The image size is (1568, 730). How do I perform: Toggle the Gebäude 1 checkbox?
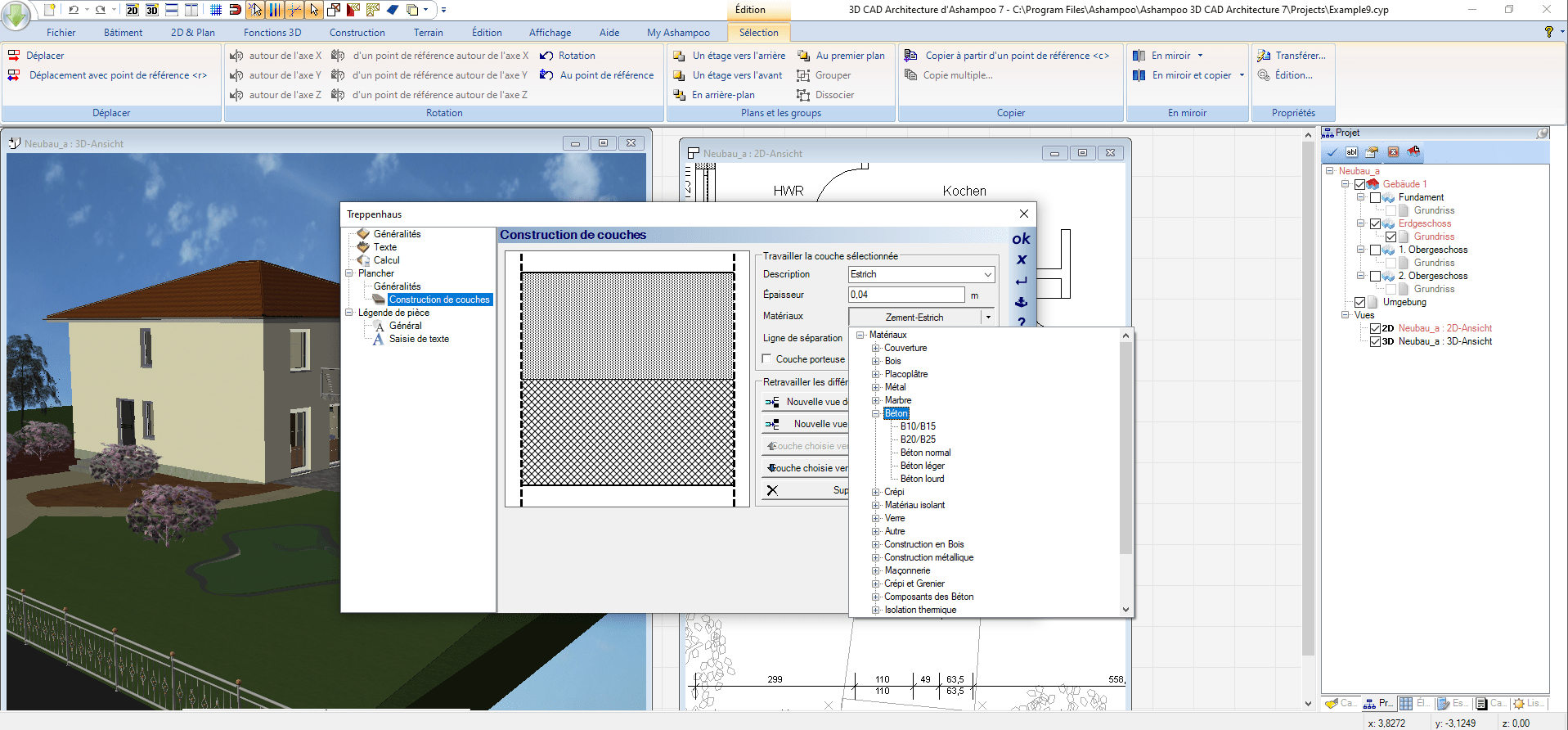click(x=1359, y=184)
